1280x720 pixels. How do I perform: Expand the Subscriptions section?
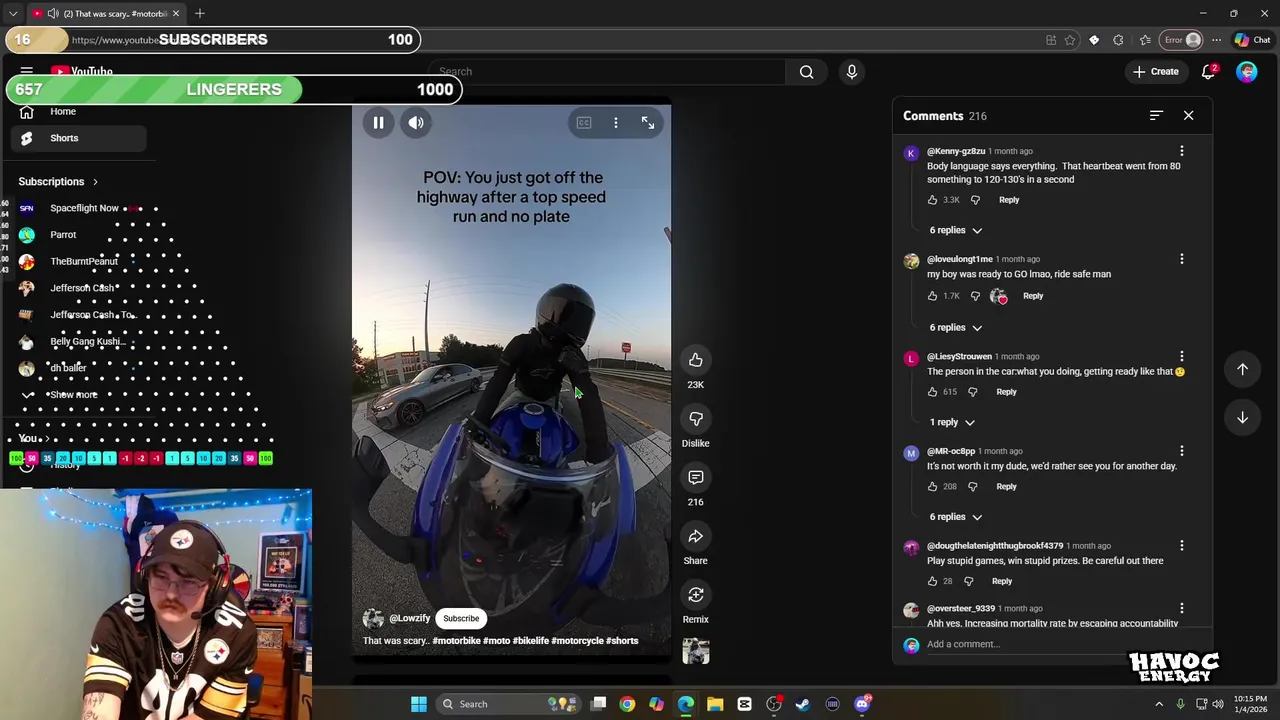click(58, 182)
